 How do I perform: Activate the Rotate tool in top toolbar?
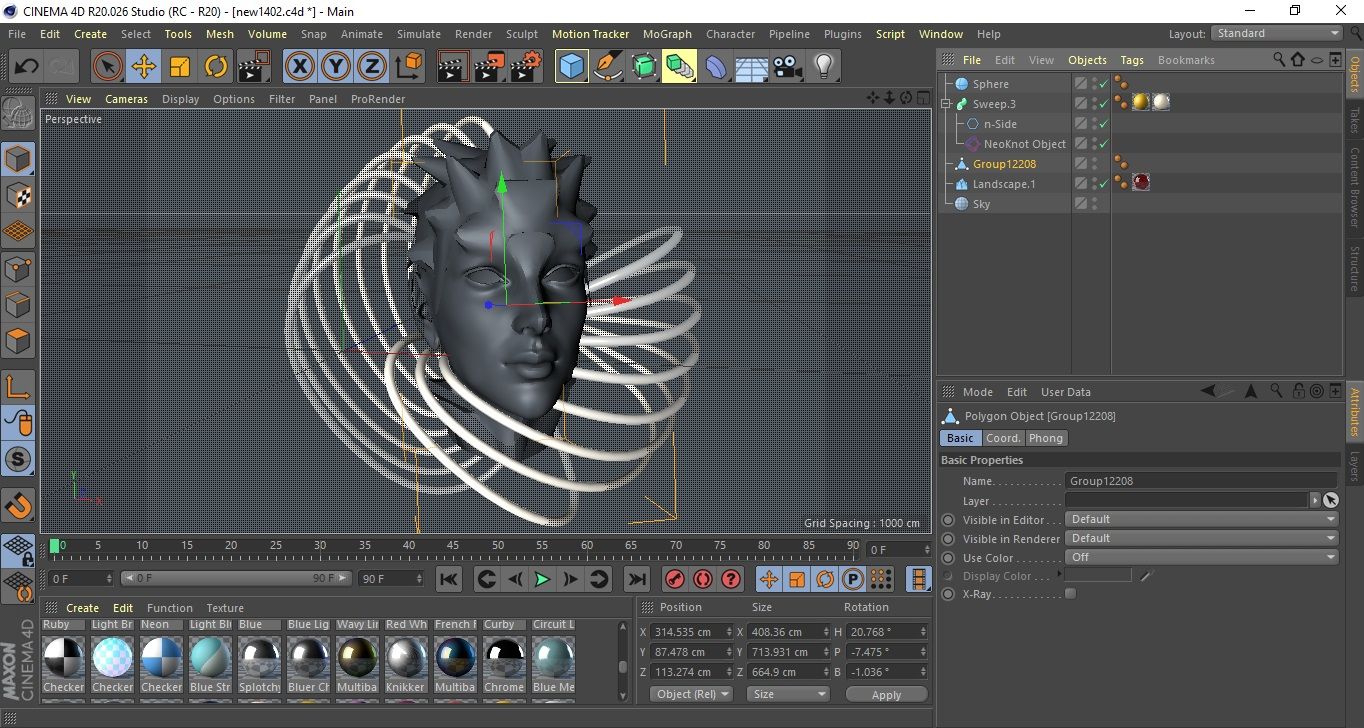[216, 67]
